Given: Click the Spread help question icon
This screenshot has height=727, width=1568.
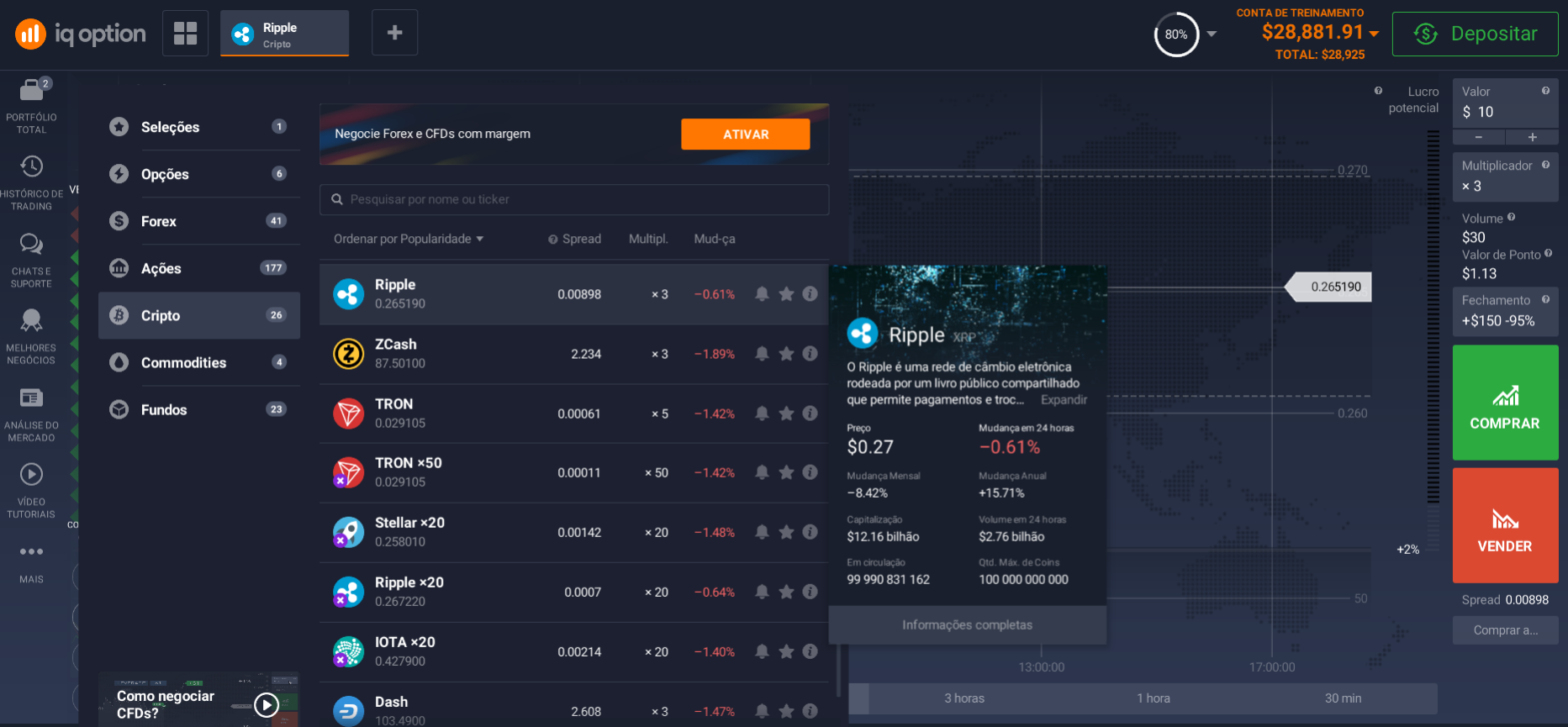Looking at the screenshot, I should click(x=553, y=240).
